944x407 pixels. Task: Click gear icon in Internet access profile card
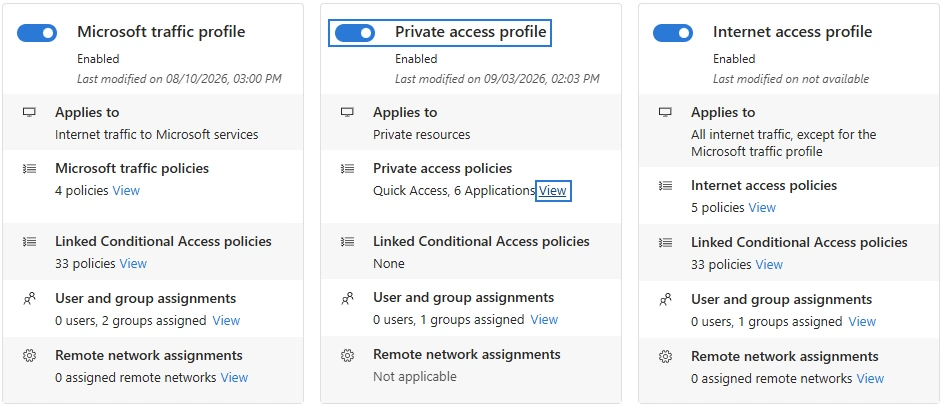tap(665, 356)
